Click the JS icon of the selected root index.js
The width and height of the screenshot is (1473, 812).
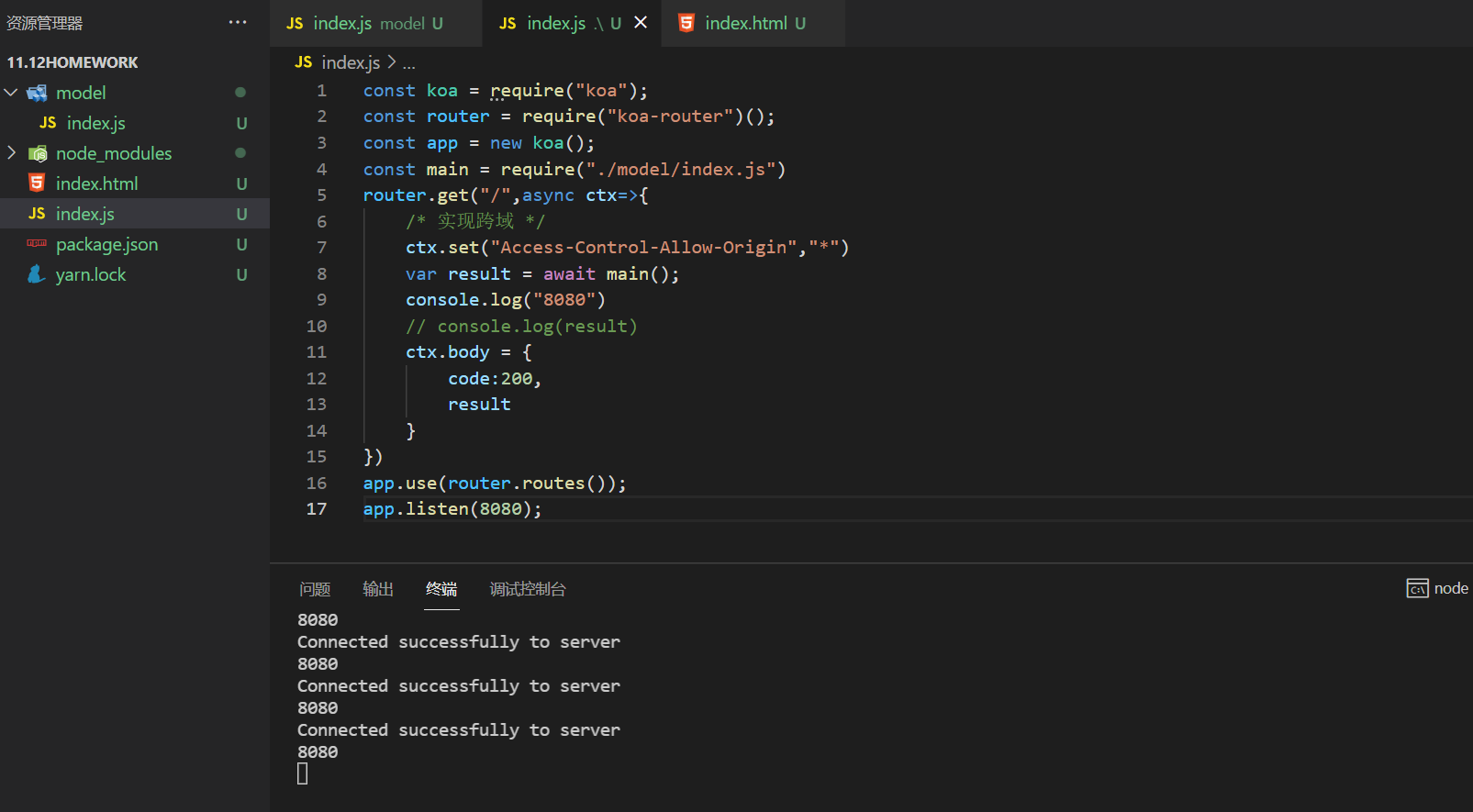pyautogui.click(x=37, y=214)
